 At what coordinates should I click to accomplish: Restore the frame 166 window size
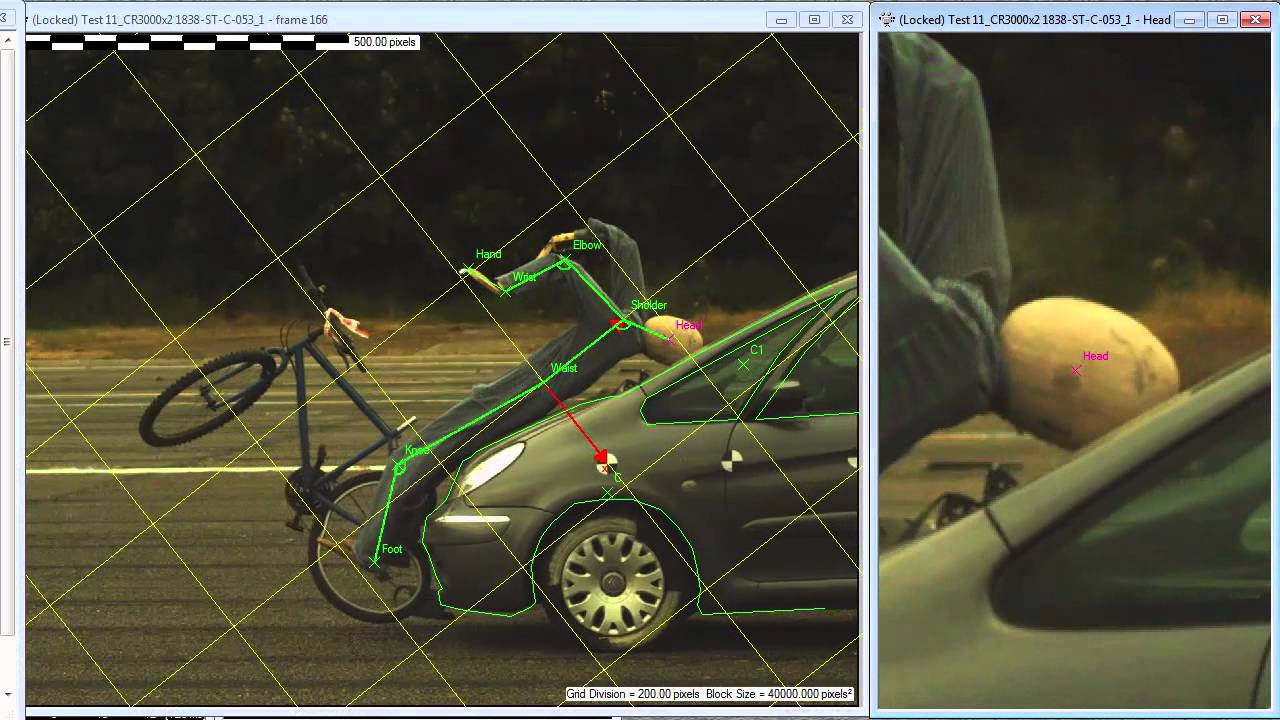click(814, 19)
